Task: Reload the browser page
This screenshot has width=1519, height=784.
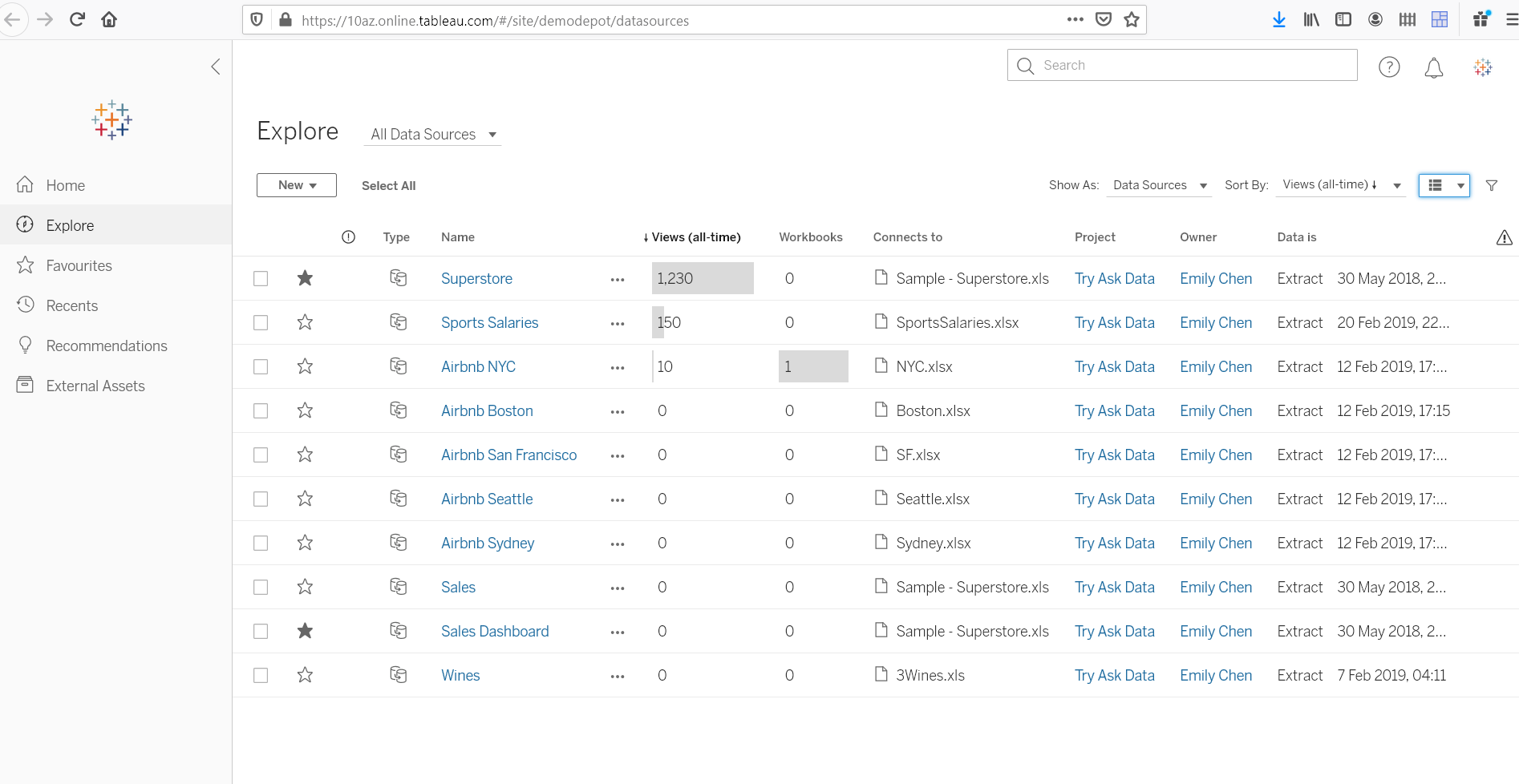Action: [x=77, y=19]
